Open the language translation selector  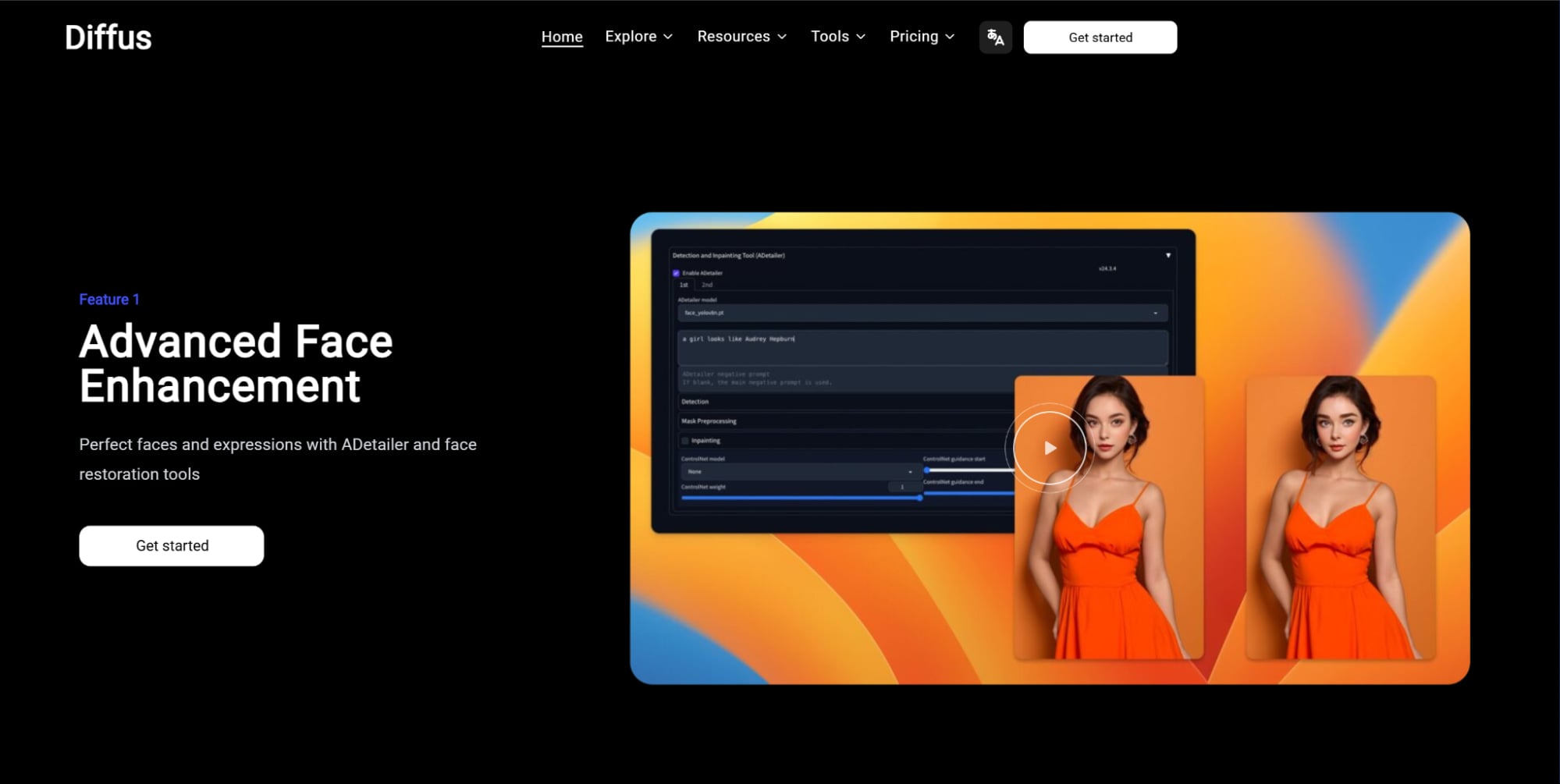click(x=995, y=37)
